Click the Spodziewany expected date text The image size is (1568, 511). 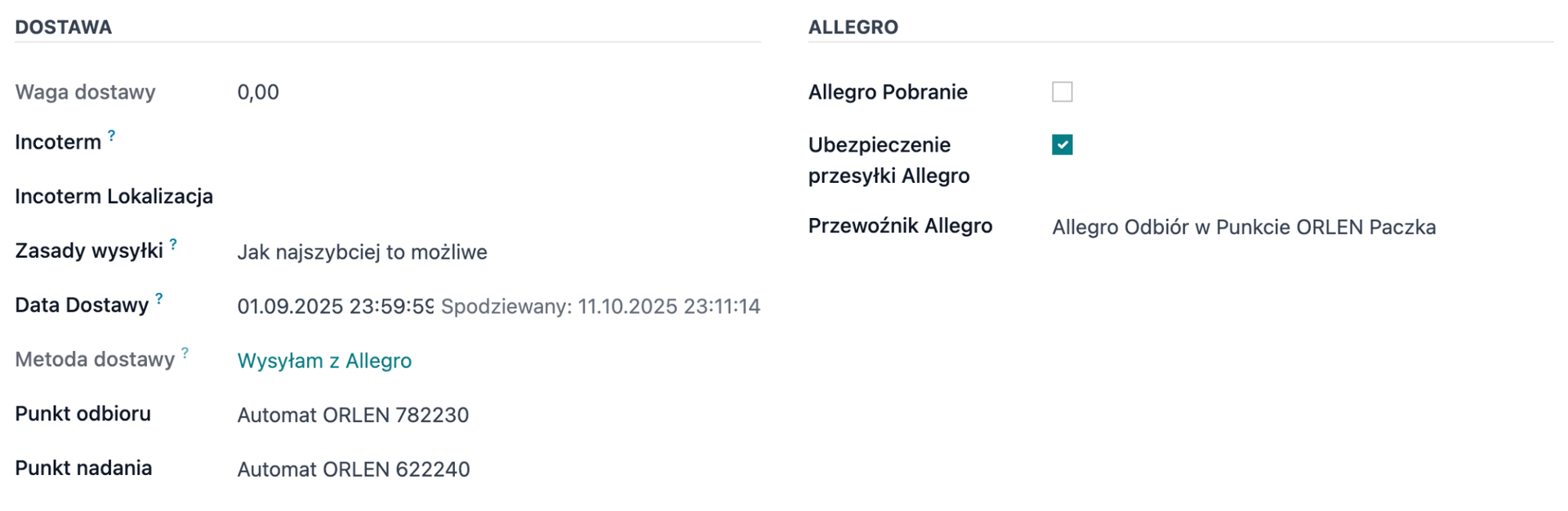pyautogui.click(x=600, y=306)
